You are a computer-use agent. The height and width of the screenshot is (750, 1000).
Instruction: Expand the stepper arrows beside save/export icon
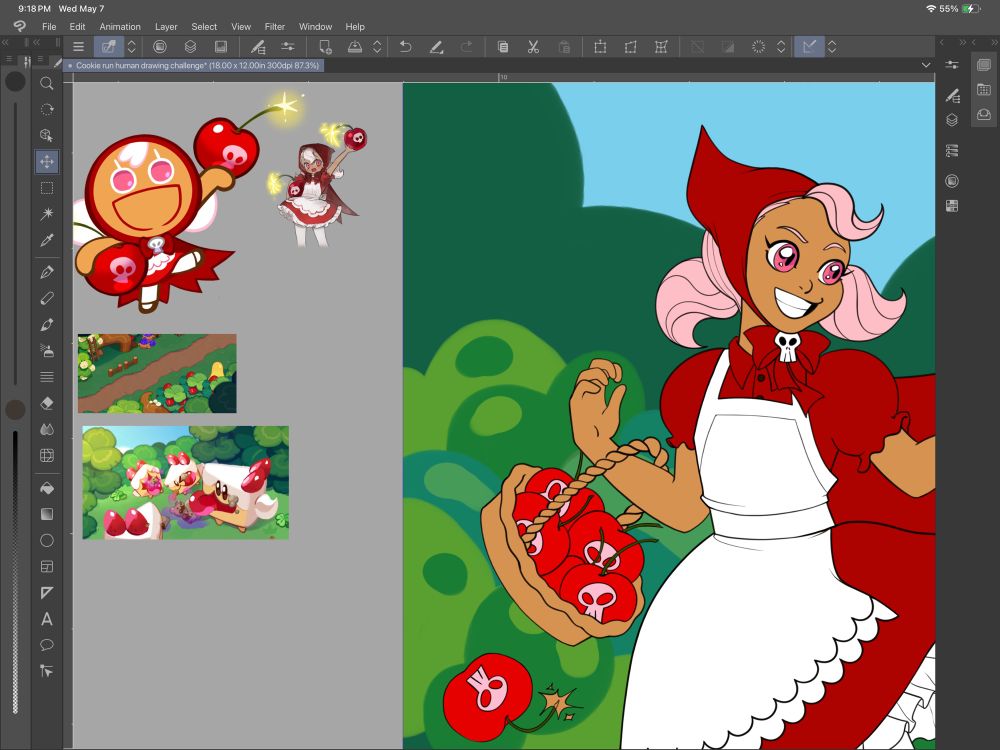377,47
